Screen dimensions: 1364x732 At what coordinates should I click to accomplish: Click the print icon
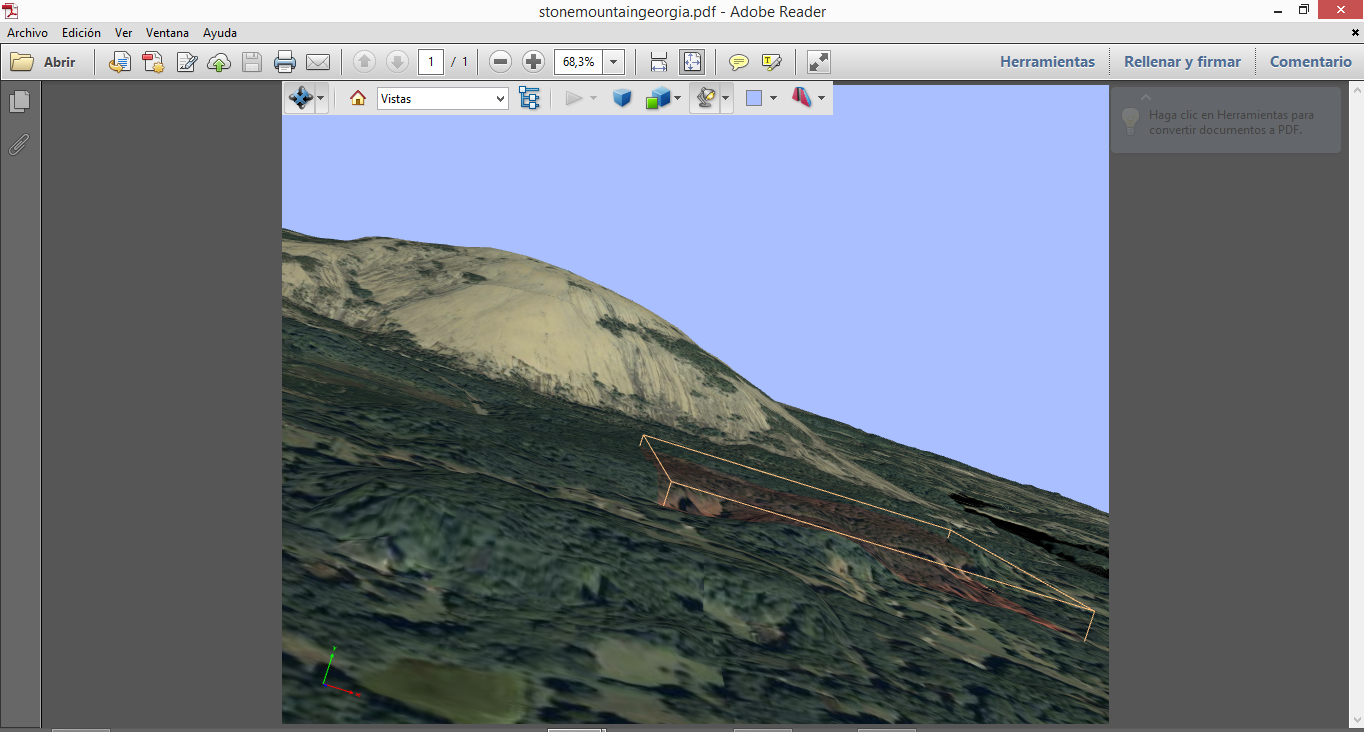coord(285,62)
